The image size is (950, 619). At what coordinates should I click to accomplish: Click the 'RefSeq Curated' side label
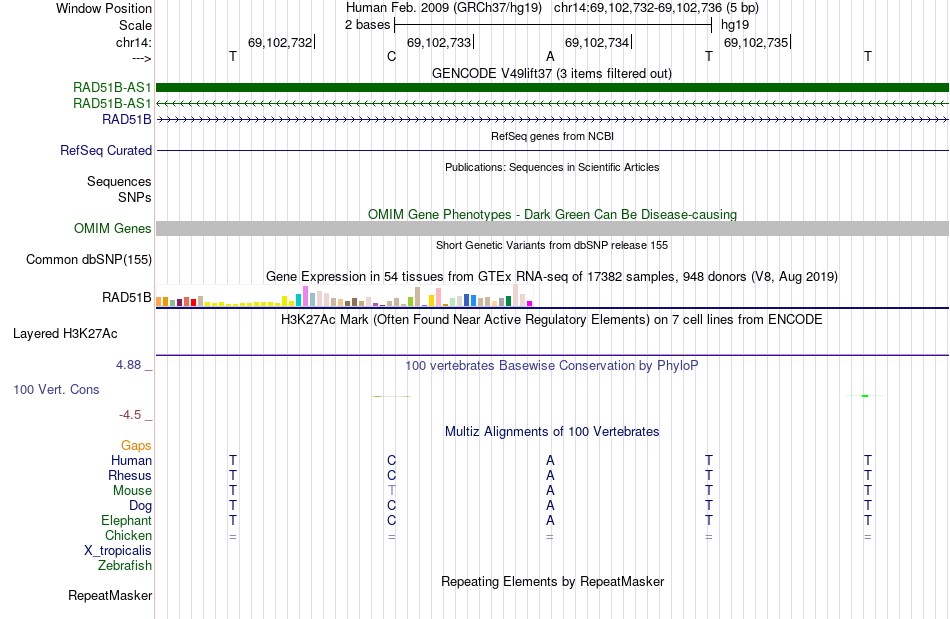click(x=106, y=150)
